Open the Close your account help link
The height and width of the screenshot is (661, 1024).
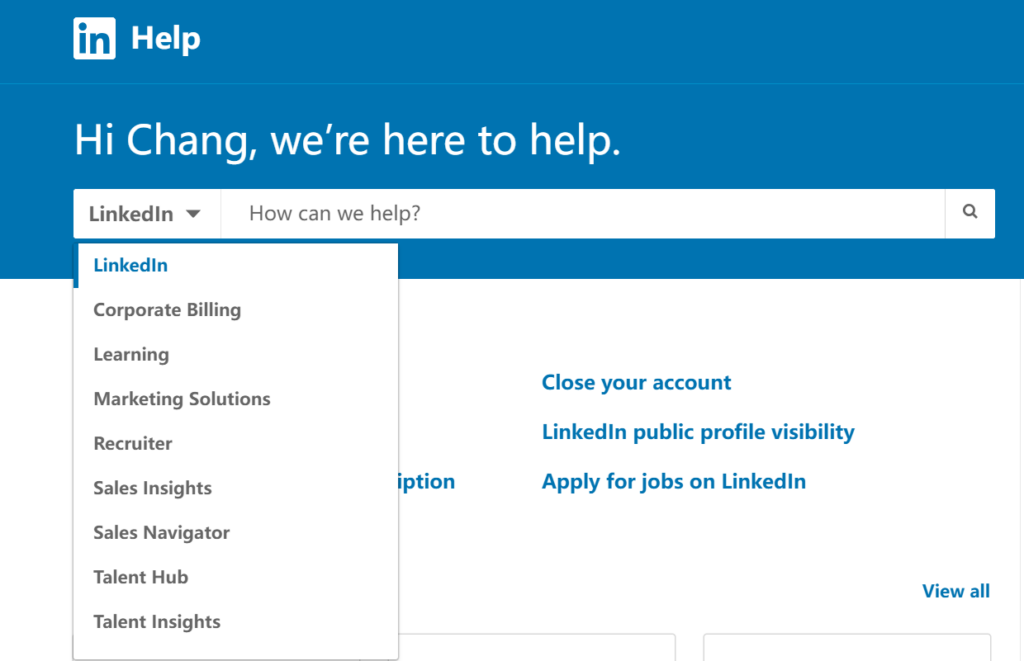click(x=636, y=382)
